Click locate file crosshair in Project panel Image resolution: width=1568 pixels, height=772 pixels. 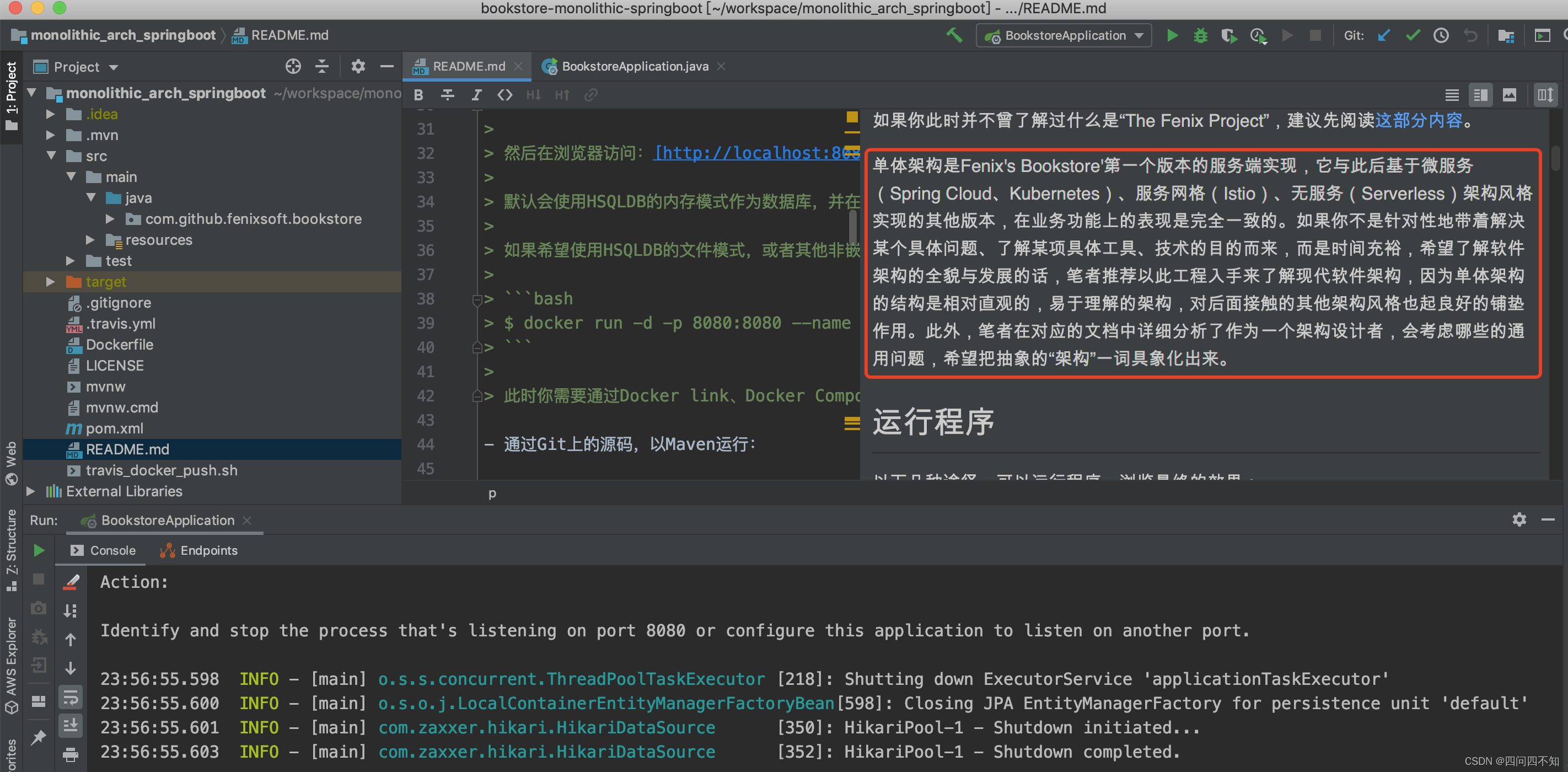tap(293, 66)
